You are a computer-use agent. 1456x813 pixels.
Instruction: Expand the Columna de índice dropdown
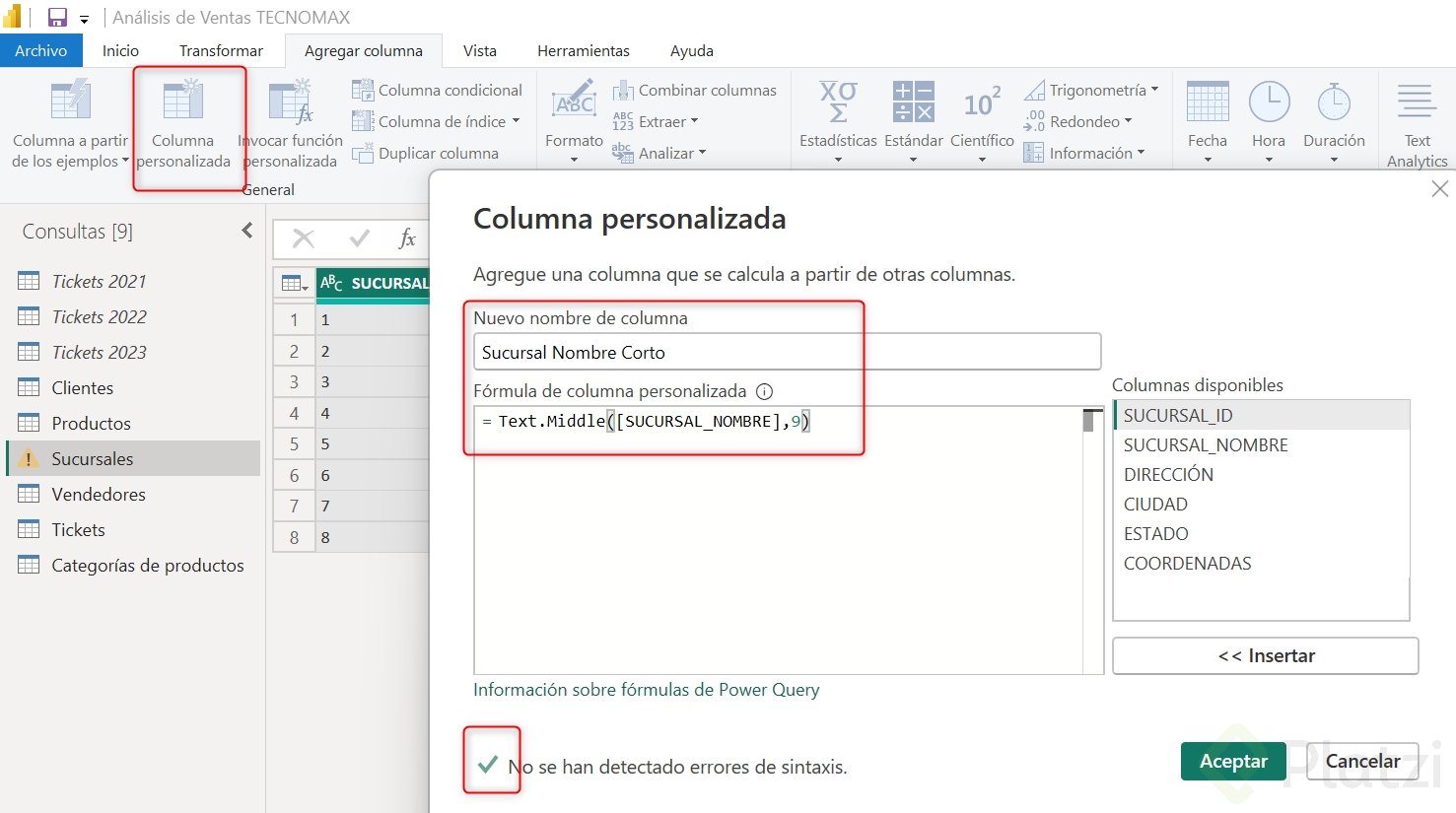click(x=516, y=121)
